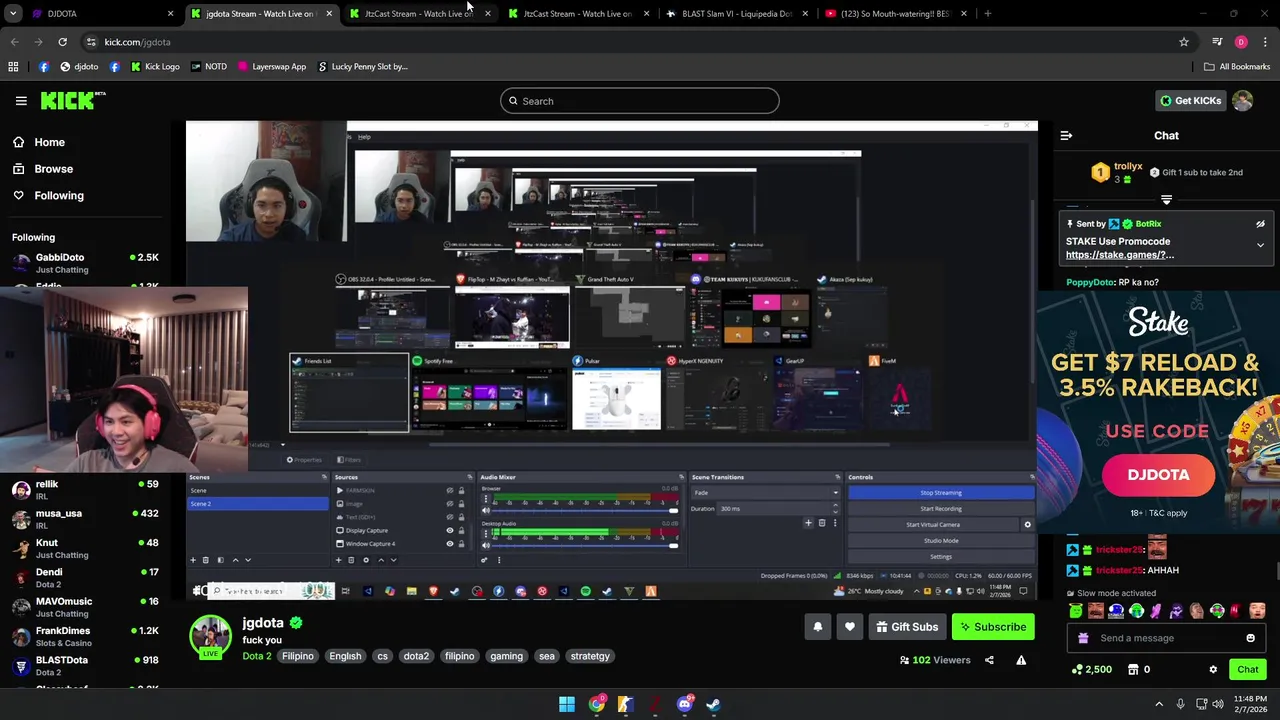Open the jgdota channel avatar
The image size is (1280, 720).
[211, 637]
